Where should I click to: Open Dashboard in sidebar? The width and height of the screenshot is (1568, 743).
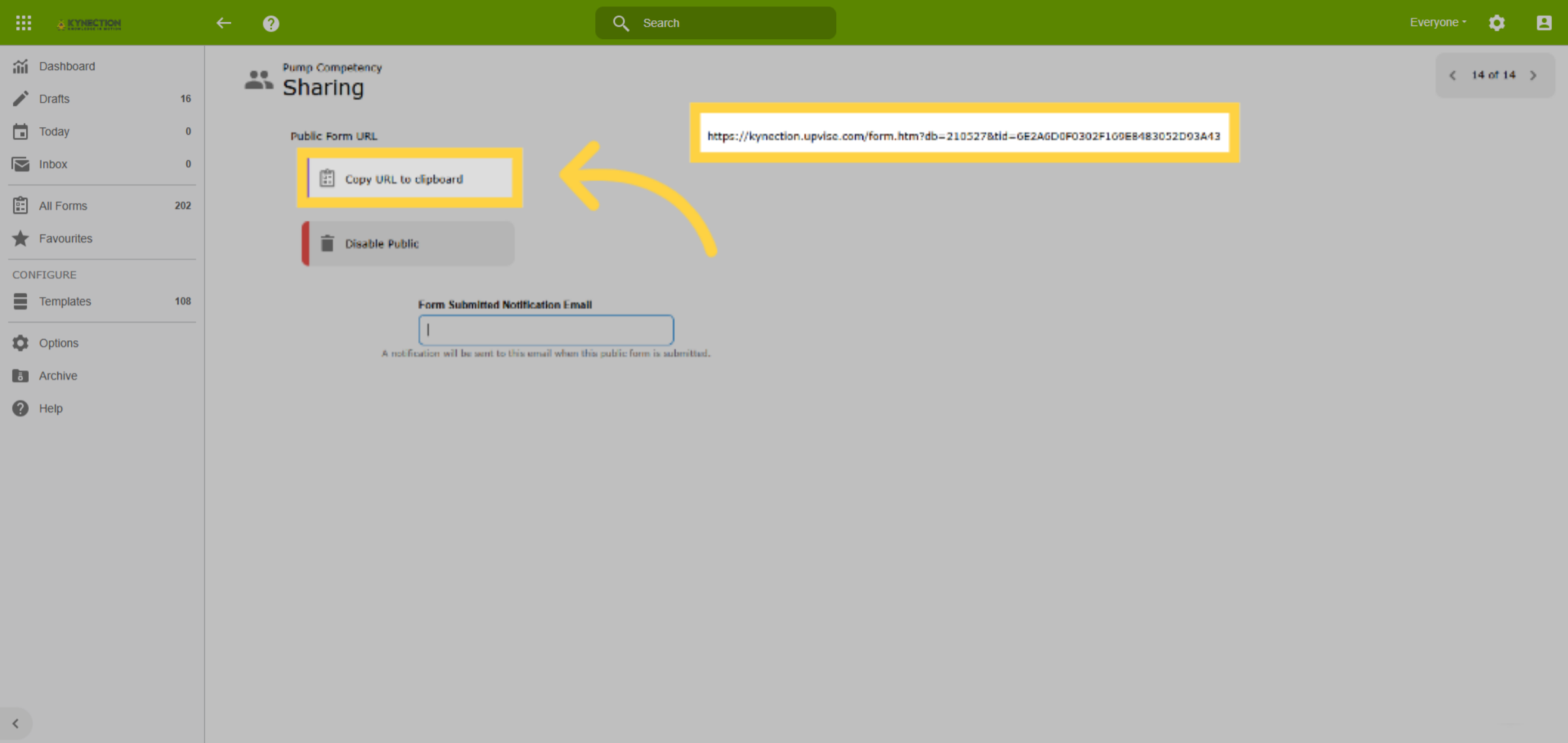pos(102,66)
